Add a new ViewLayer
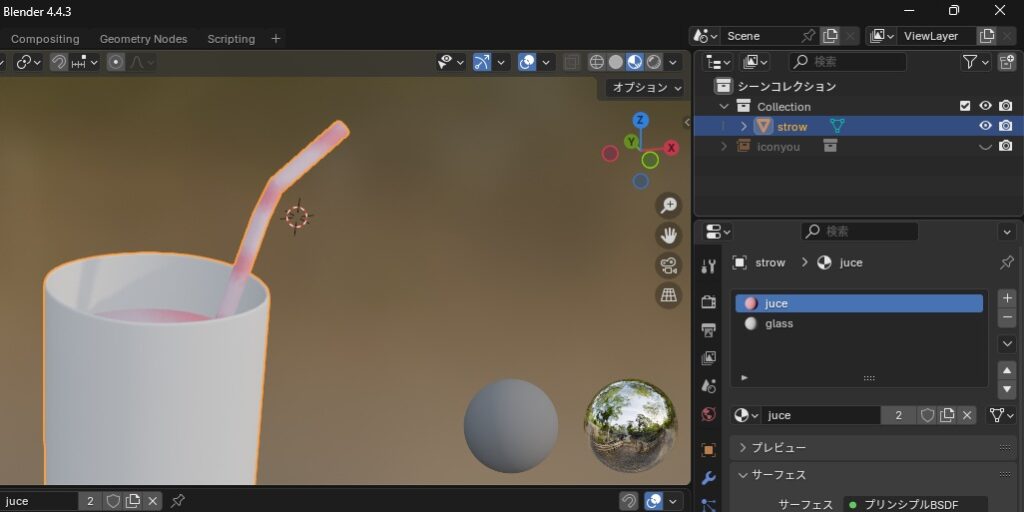Image resolution: width=1024 pixels, height=512 pixels. [x=987, y=36]
